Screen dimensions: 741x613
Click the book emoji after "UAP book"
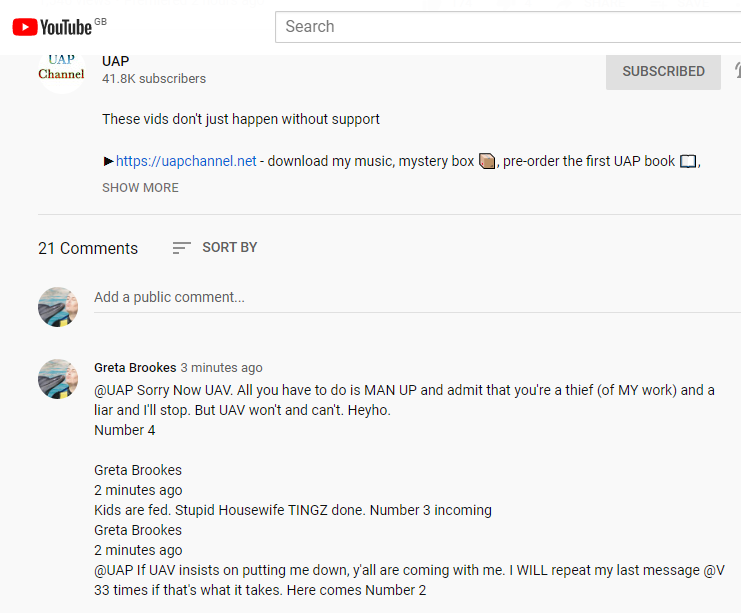(x=688, y=161)
